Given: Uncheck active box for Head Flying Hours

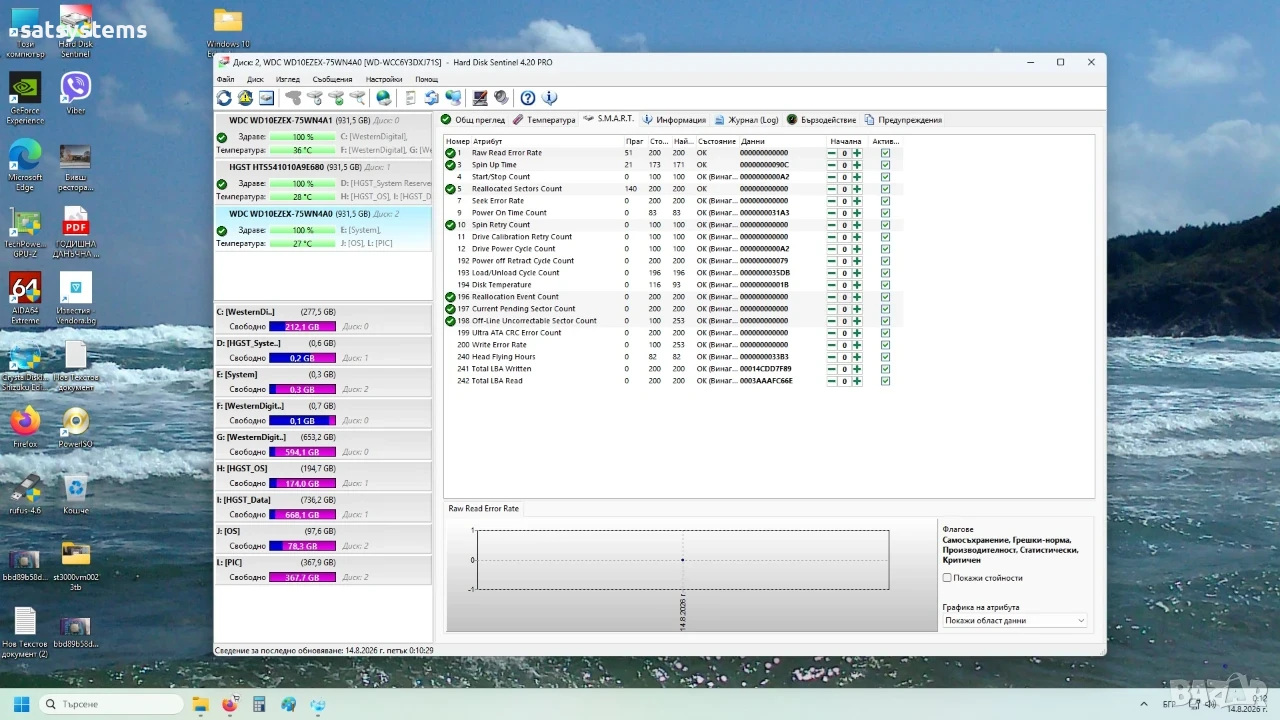Looking at the screenshot, I should coord(885,357).
